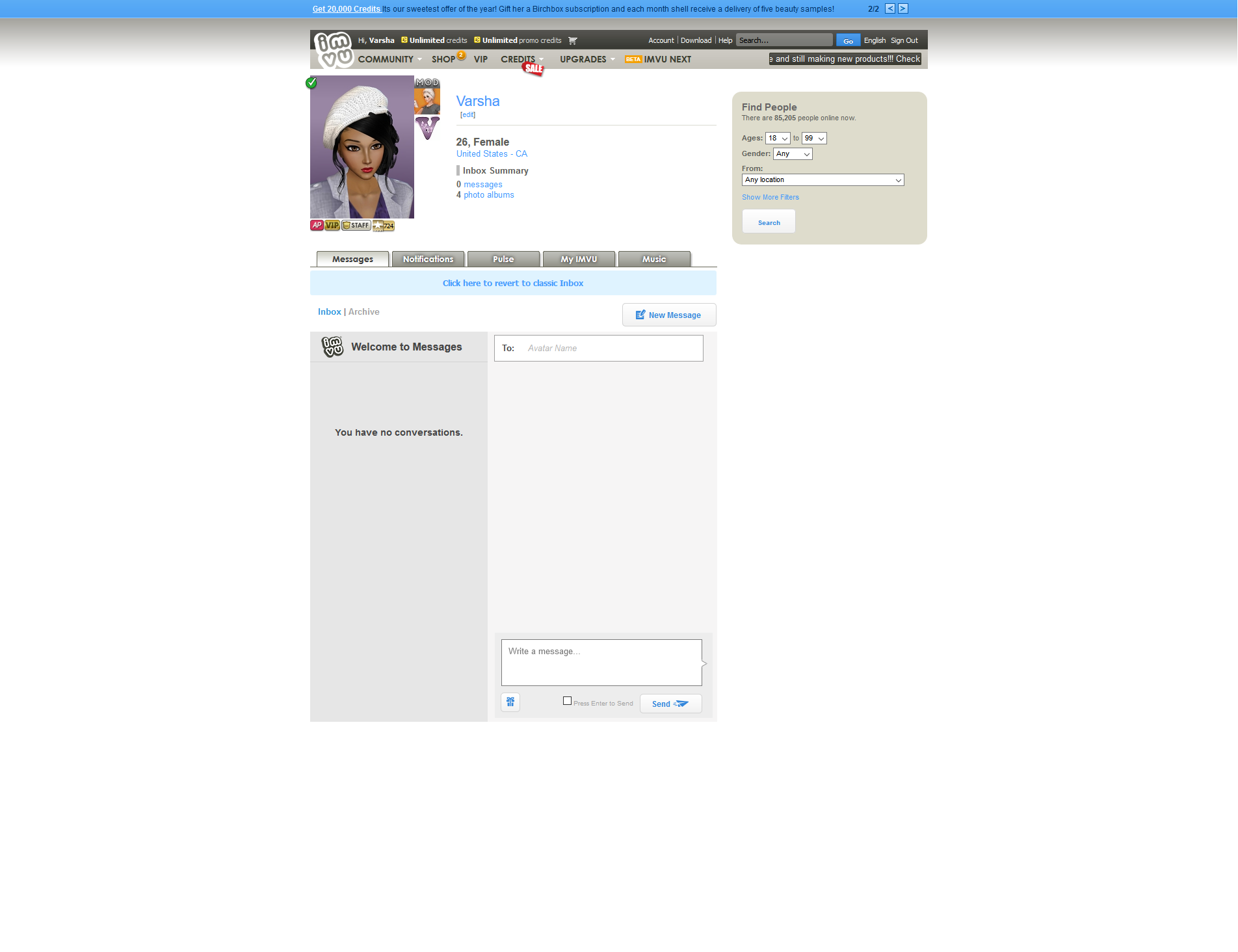Click the large Varsha avatar picture
This screenshot has width=1238, height=952.
click(x=362, y=147)
